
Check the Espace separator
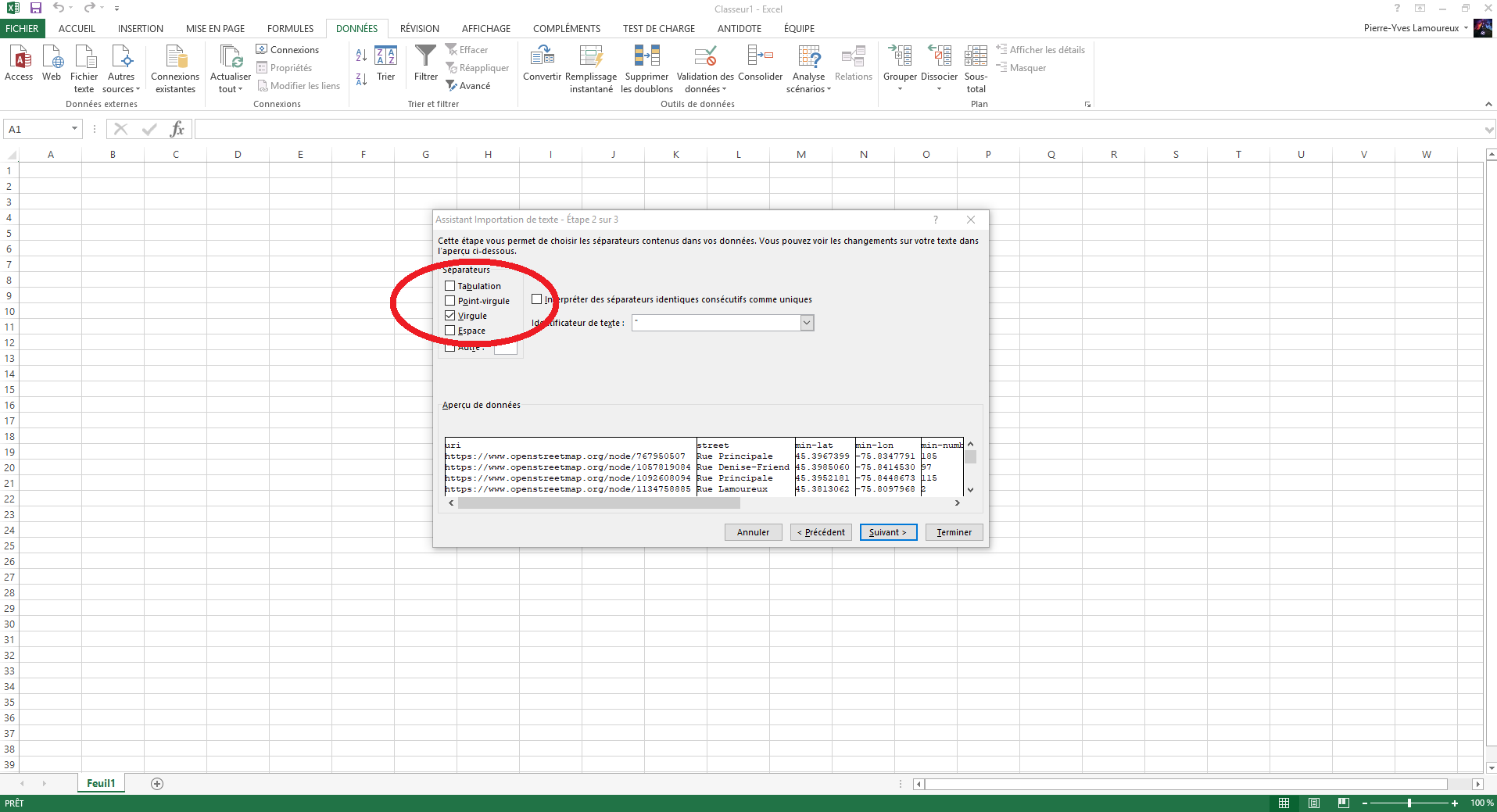(x=450, y=331)
